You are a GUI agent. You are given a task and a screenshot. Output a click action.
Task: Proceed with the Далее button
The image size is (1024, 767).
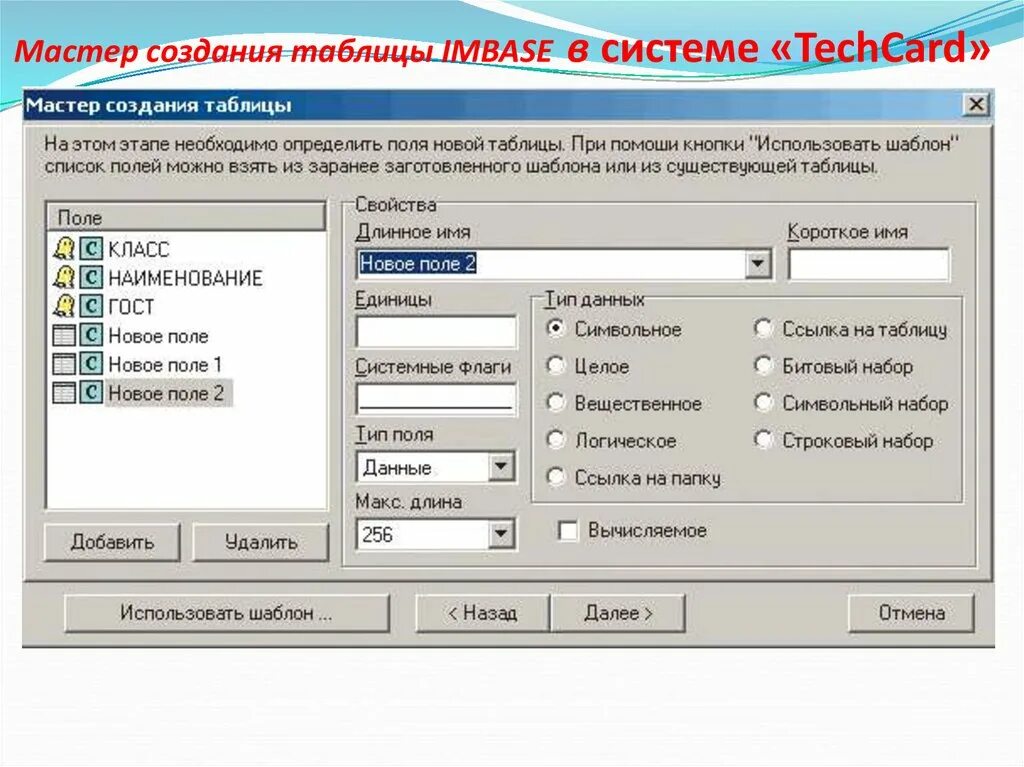point(618,613)
